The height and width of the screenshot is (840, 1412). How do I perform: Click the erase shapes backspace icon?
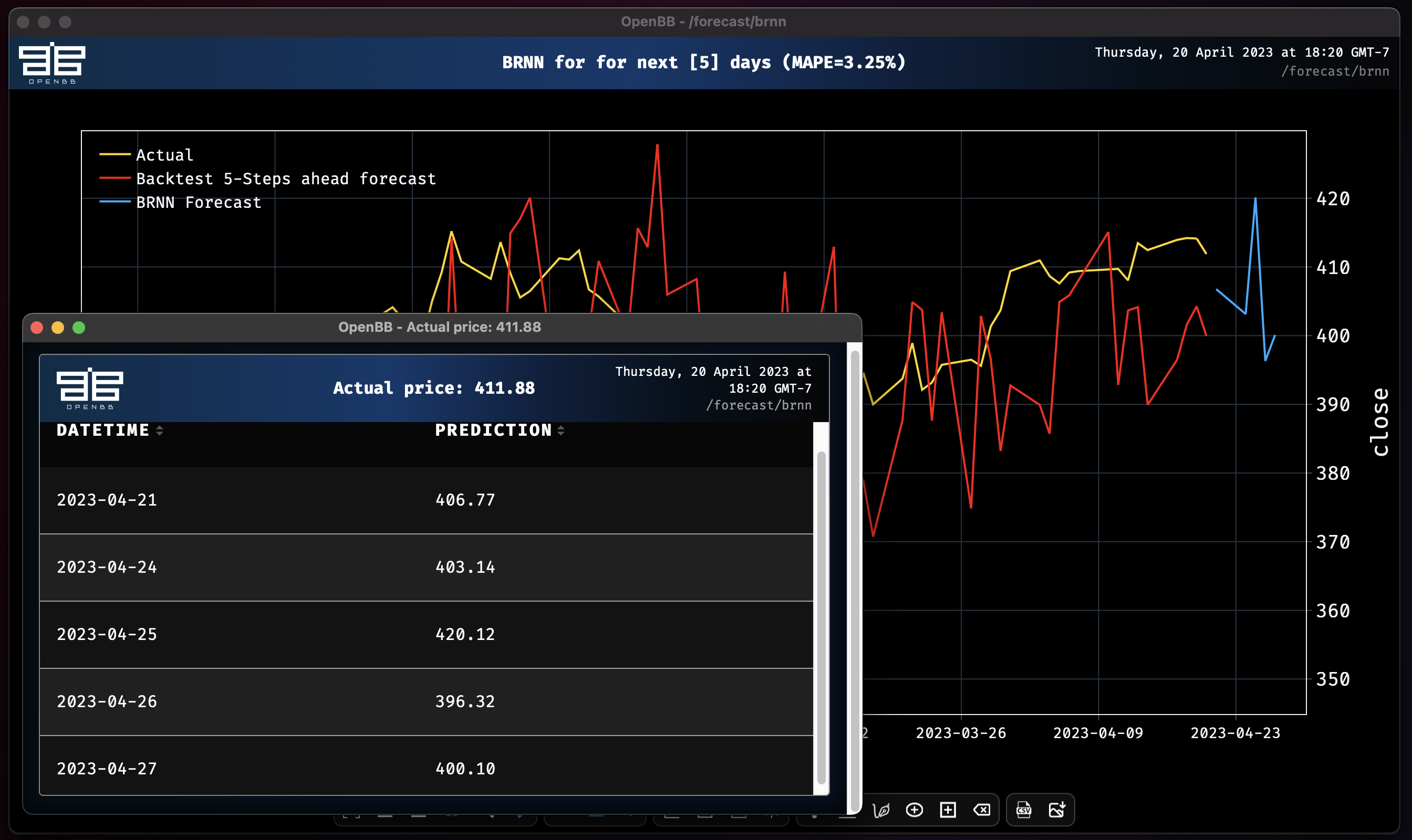point(982,810)
